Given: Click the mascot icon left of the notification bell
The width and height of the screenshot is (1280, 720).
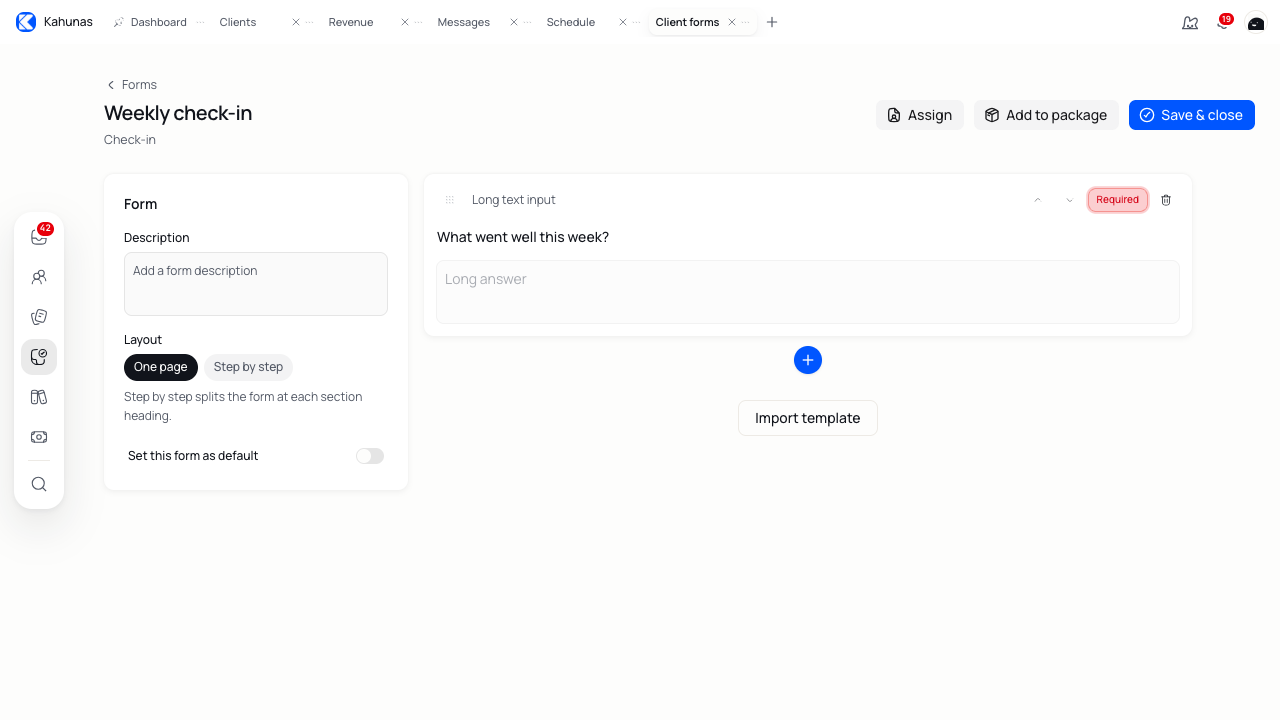Looking at the screenshot, I should (1190, 22).
